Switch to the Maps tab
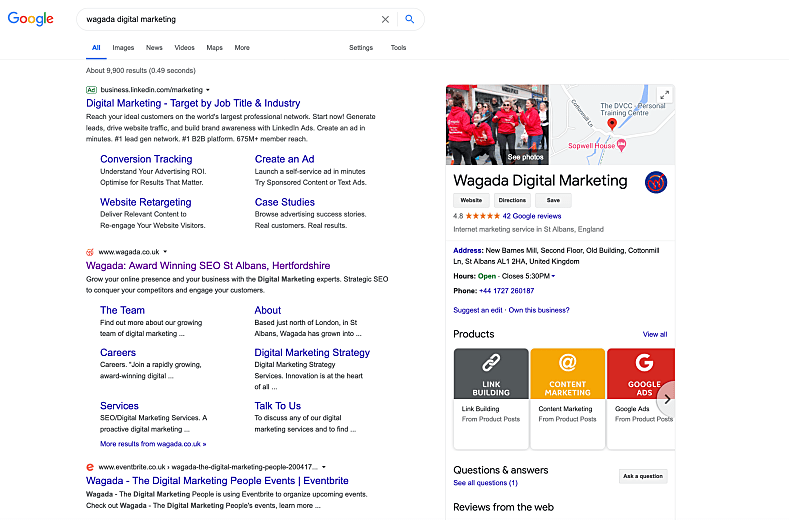 pyautogui.click(x=214, y=47)
